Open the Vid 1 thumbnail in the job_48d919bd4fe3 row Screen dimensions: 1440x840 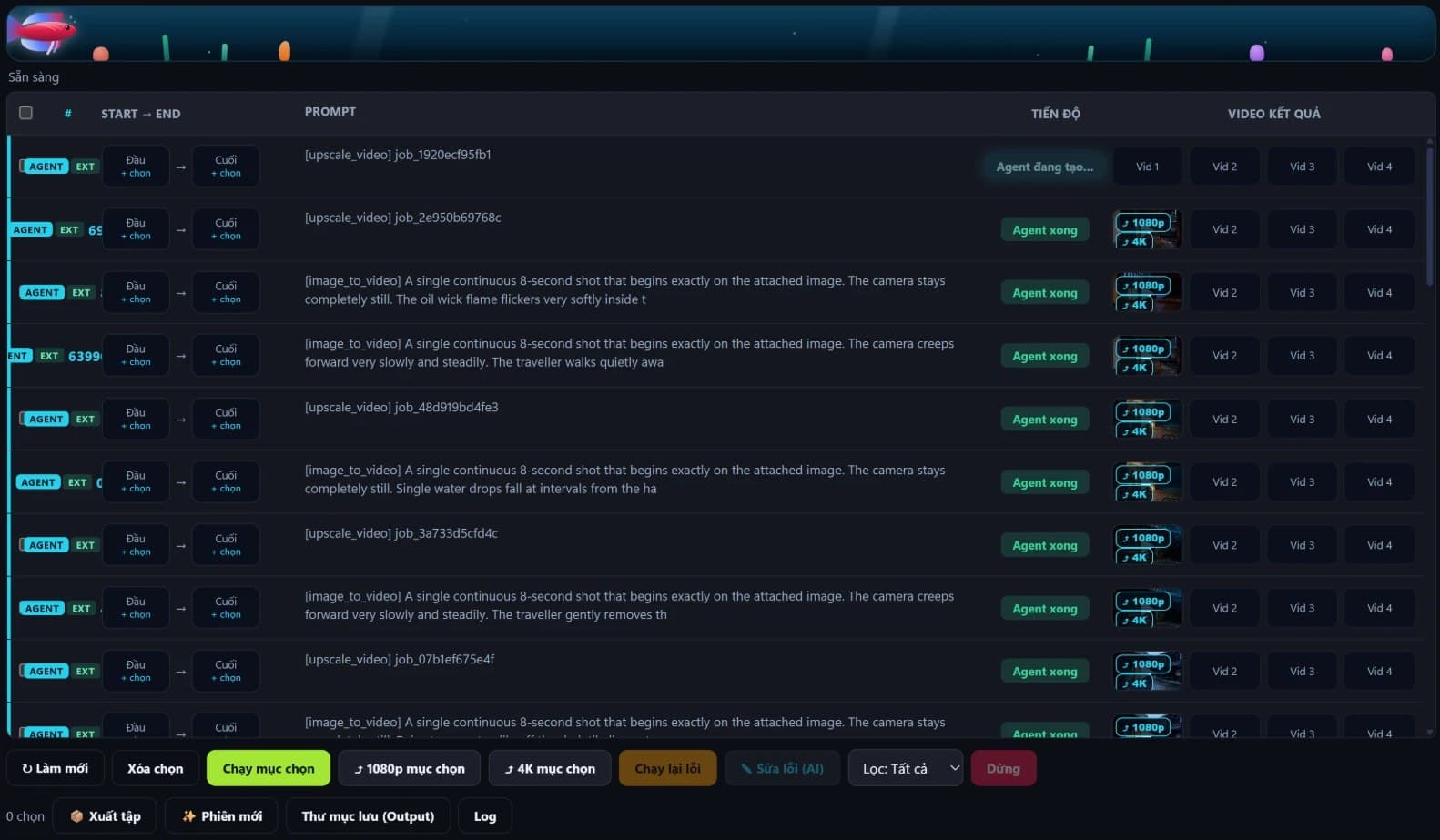coord(1148,419)
